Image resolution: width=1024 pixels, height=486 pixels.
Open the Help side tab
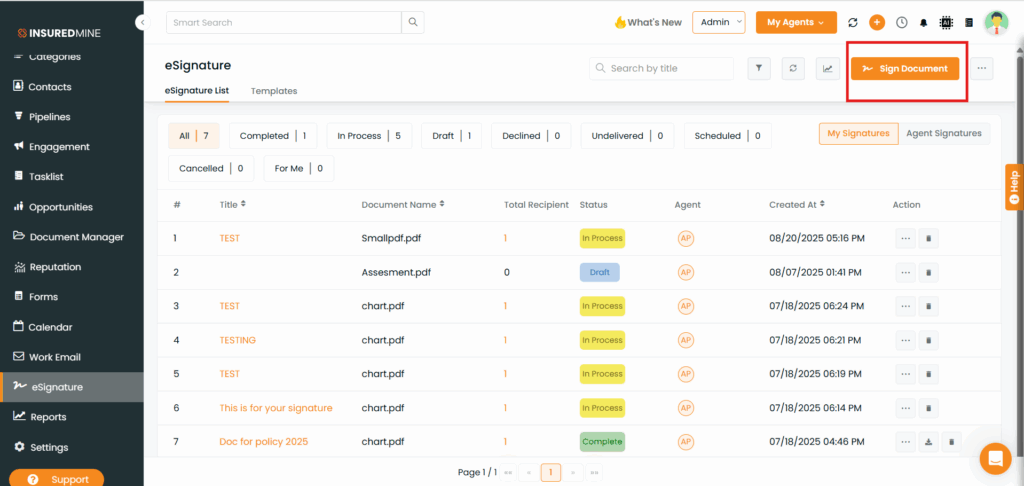tap(1014, 187)
